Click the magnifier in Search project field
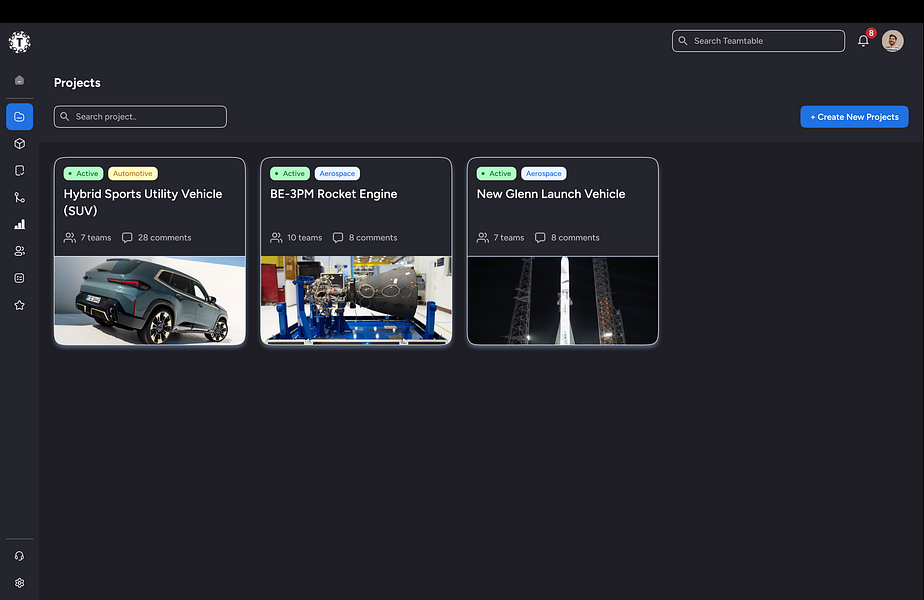The image size is (924, 600). click(65, 117)
